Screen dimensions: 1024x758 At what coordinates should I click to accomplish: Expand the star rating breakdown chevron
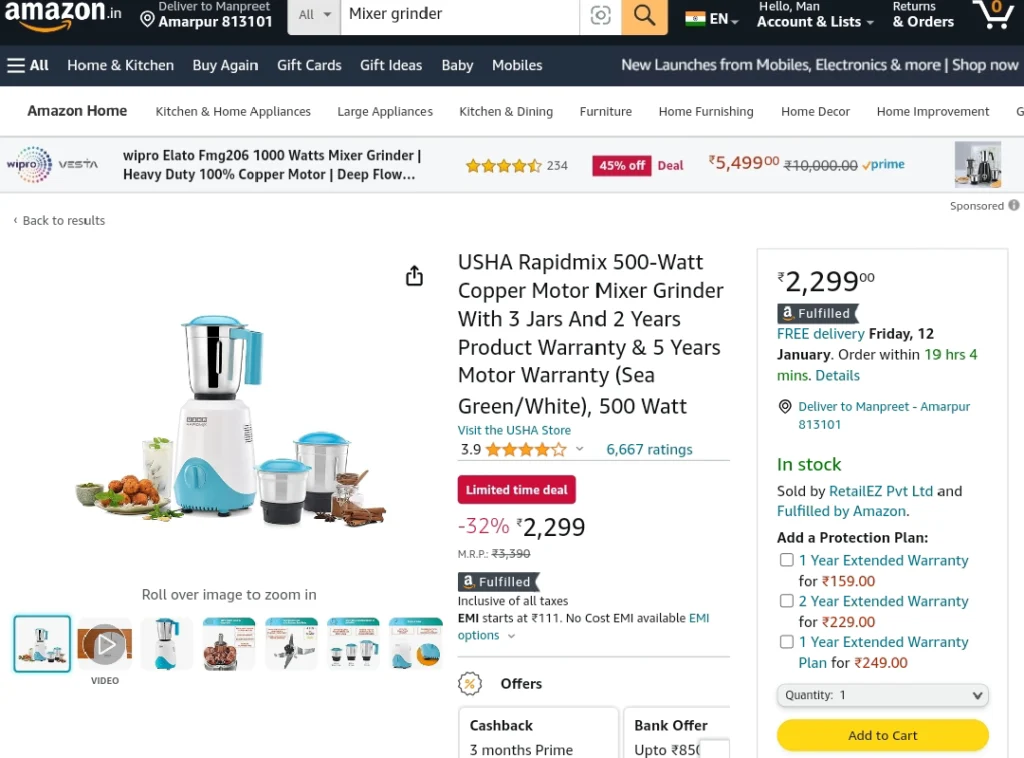pyautogui.click(x=579, y=449)
